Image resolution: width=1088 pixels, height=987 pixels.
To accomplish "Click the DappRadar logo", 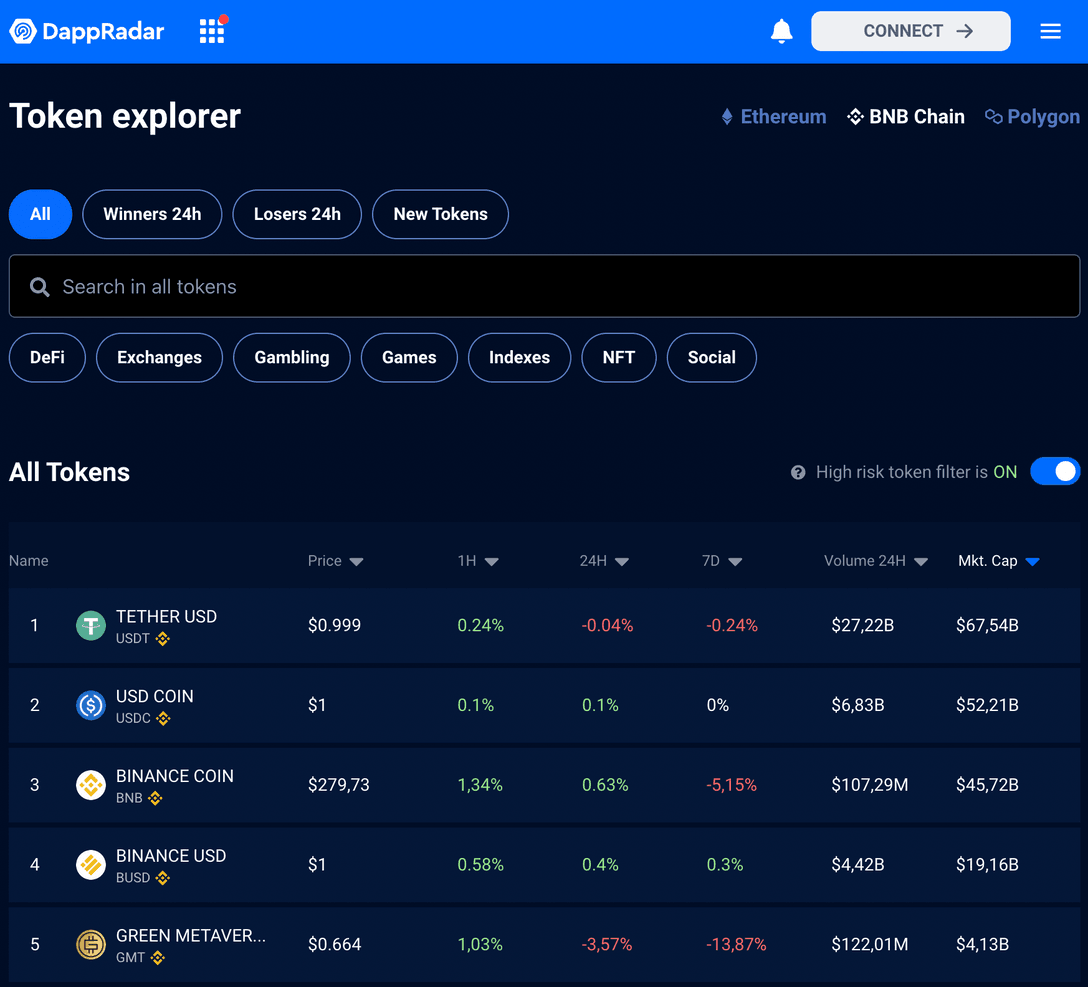I will pyautogui.click(x=86, y=31).
